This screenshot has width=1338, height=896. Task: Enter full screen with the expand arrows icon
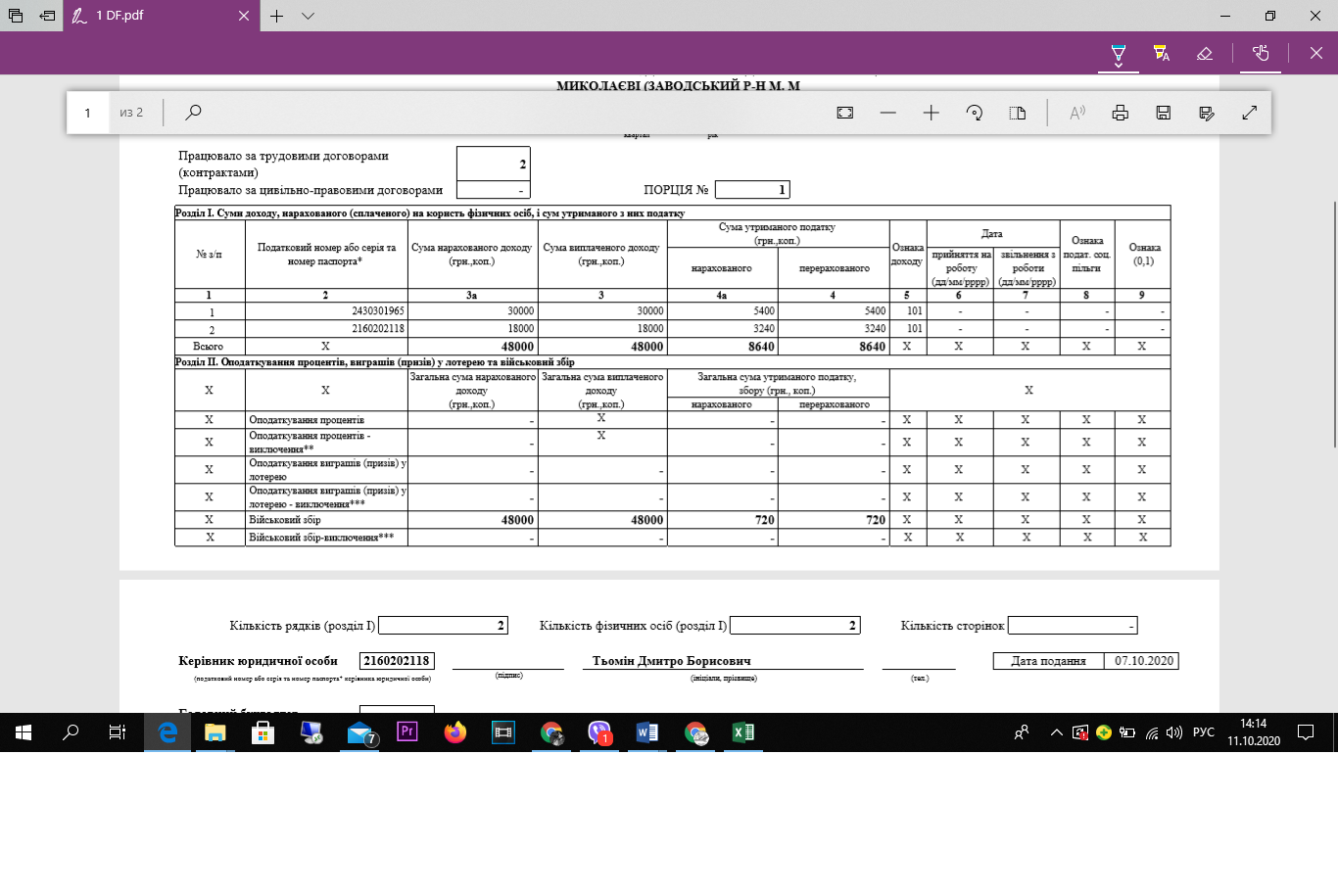[x=1250, y=113]
